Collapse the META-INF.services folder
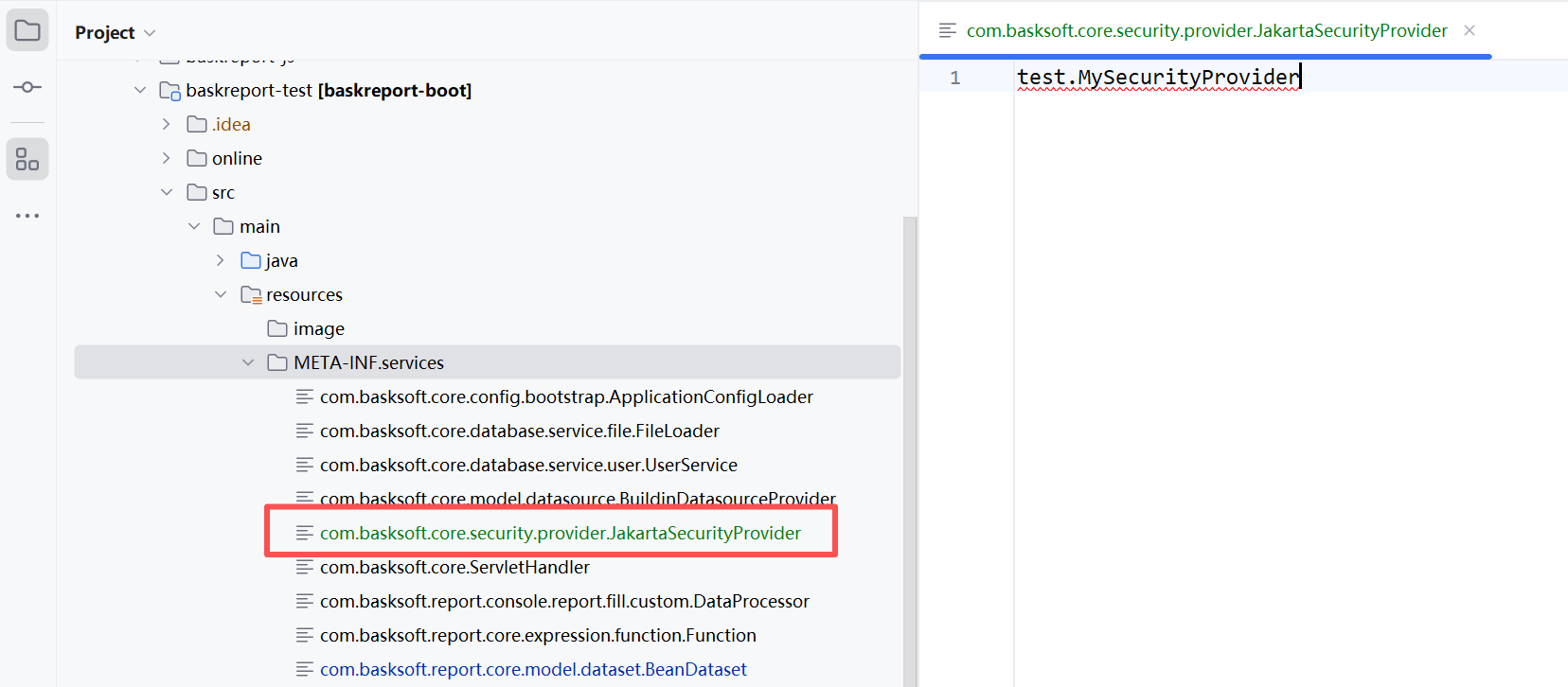This screenshot has width=1568, height=687. pos(248,362)
